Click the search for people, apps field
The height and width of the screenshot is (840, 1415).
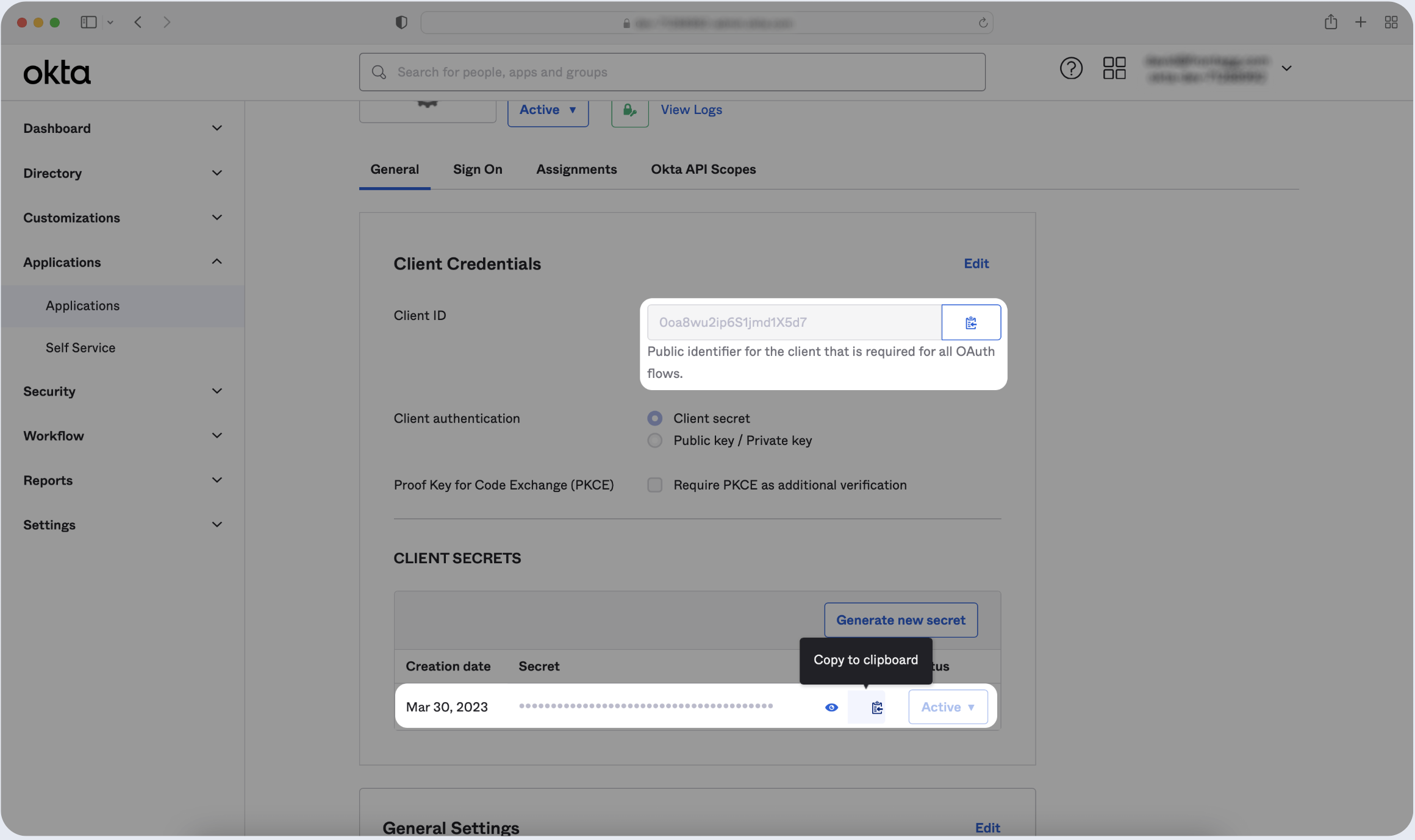pyautogui.click(x=671, y=72)
